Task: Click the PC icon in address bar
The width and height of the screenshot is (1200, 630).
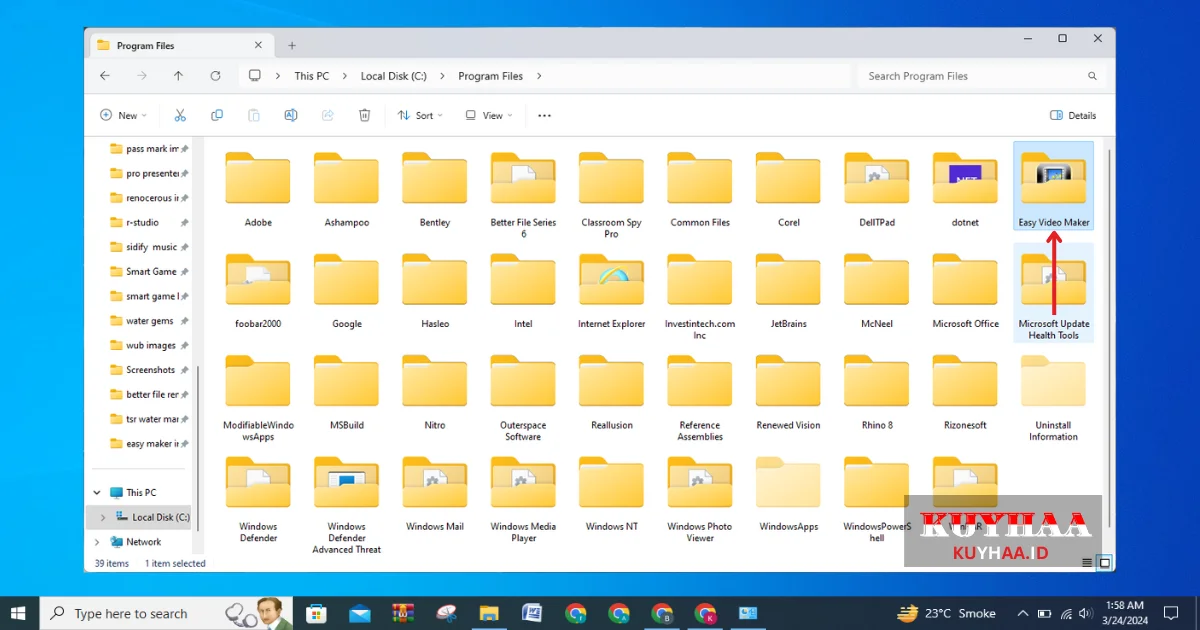Action: 255,76
